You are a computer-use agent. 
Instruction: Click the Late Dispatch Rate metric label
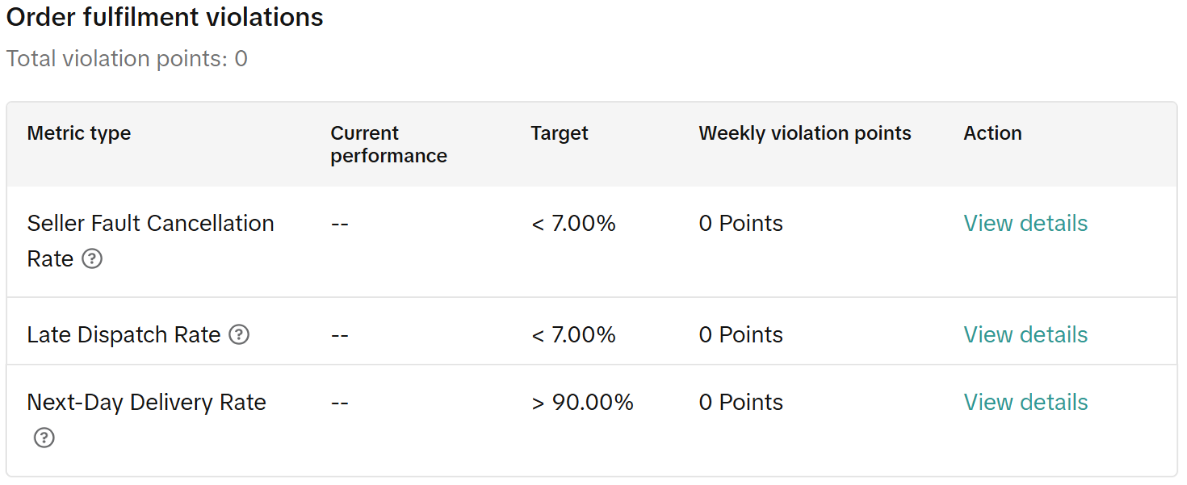[123, 335]
